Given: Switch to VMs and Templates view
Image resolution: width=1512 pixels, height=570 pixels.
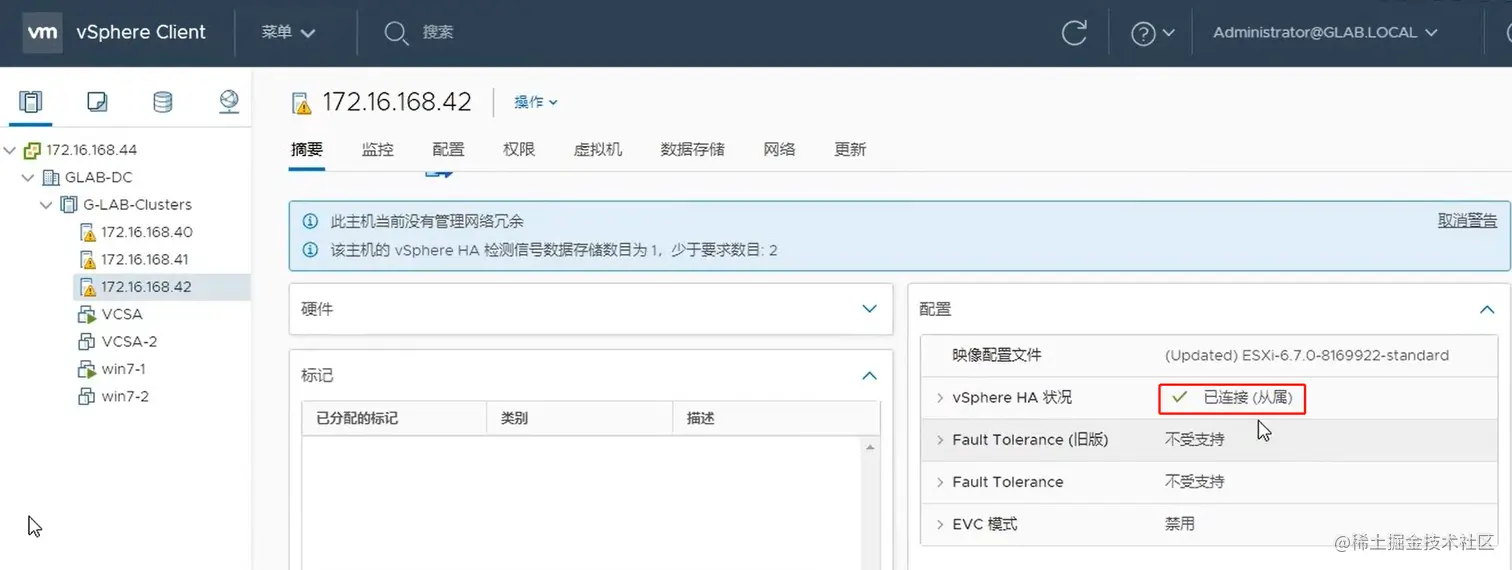Looking at the screenshot, I should tap(97, 101).
